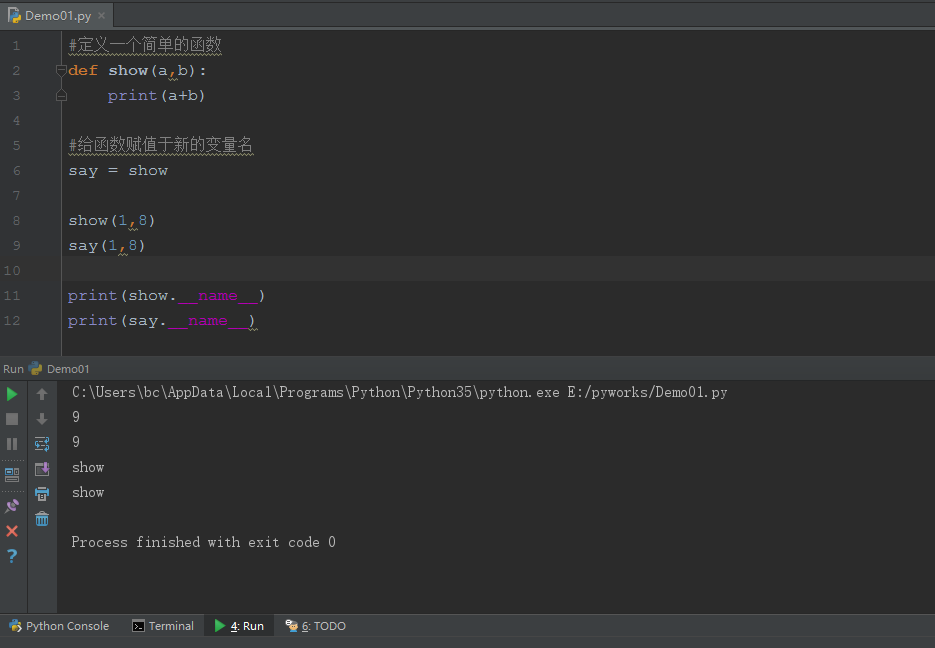Click the Show Command Line icon
Image resolution: width=935 pixels, height=648 pixels.
click(x=12, y=472)
